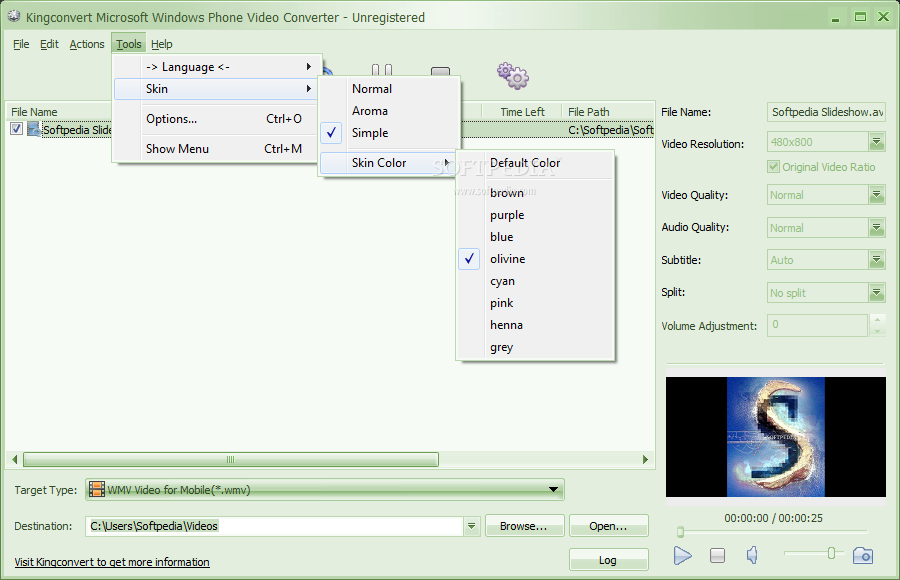900x580 pixels.
Task: Visit Kingconvert to get more information link
Action: (x=112, y=562)
